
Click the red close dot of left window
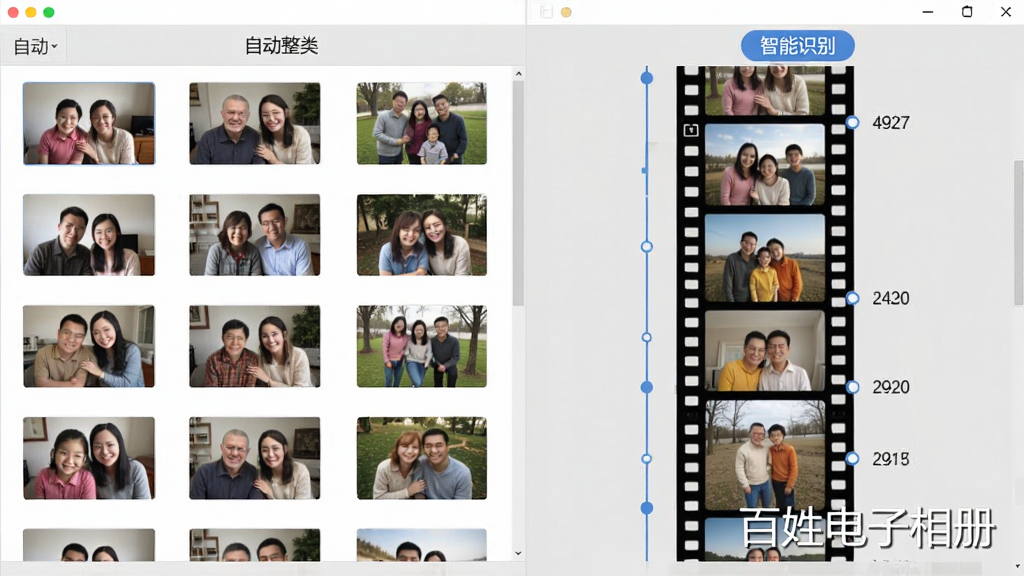[12, 12]
